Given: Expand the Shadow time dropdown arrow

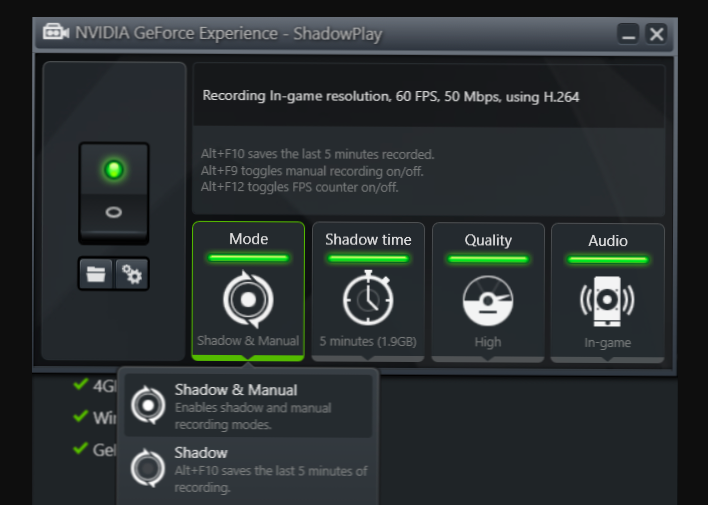Looking at the screenshot, I should point(368,359).
